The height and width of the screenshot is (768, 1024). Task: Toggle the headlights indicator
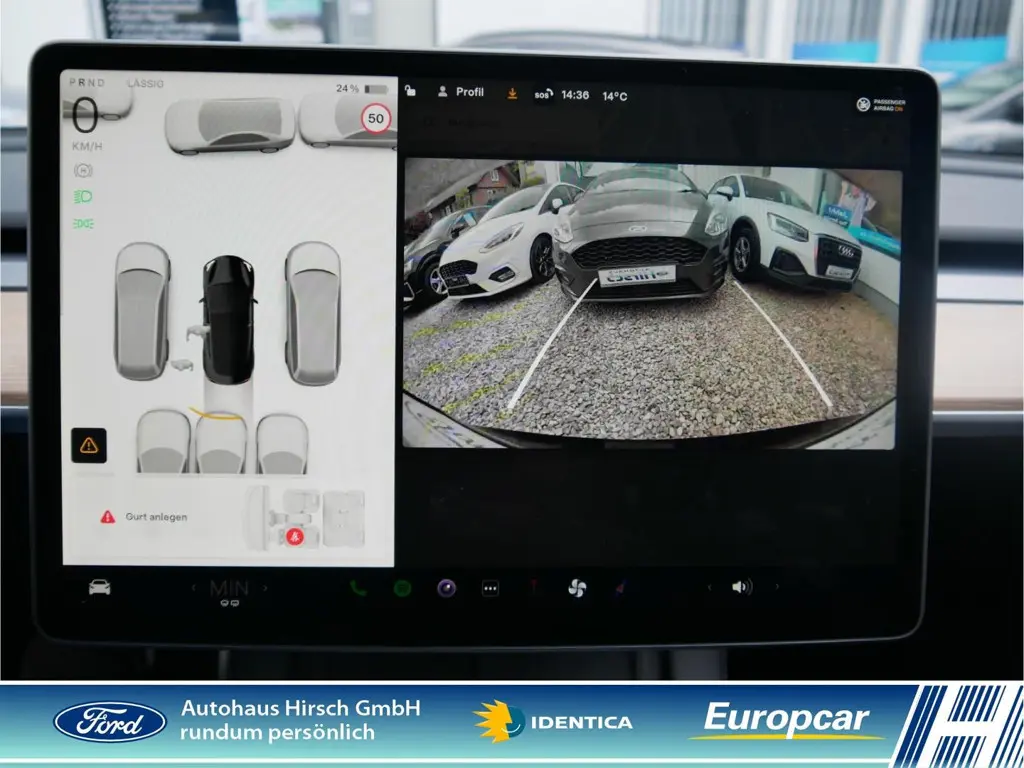click(84, 197)
